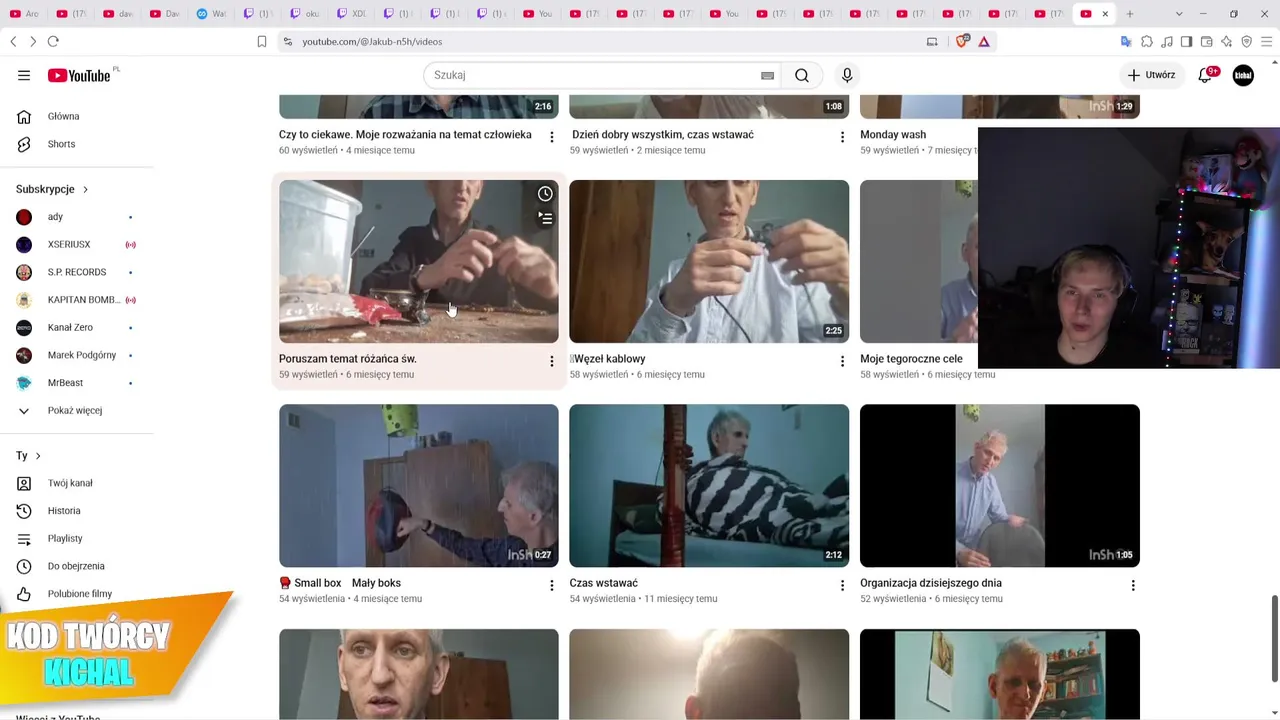Open 'Czy to ciekawe' video title
This screenshot has height=720, width=1280.
tap(405, 134)
